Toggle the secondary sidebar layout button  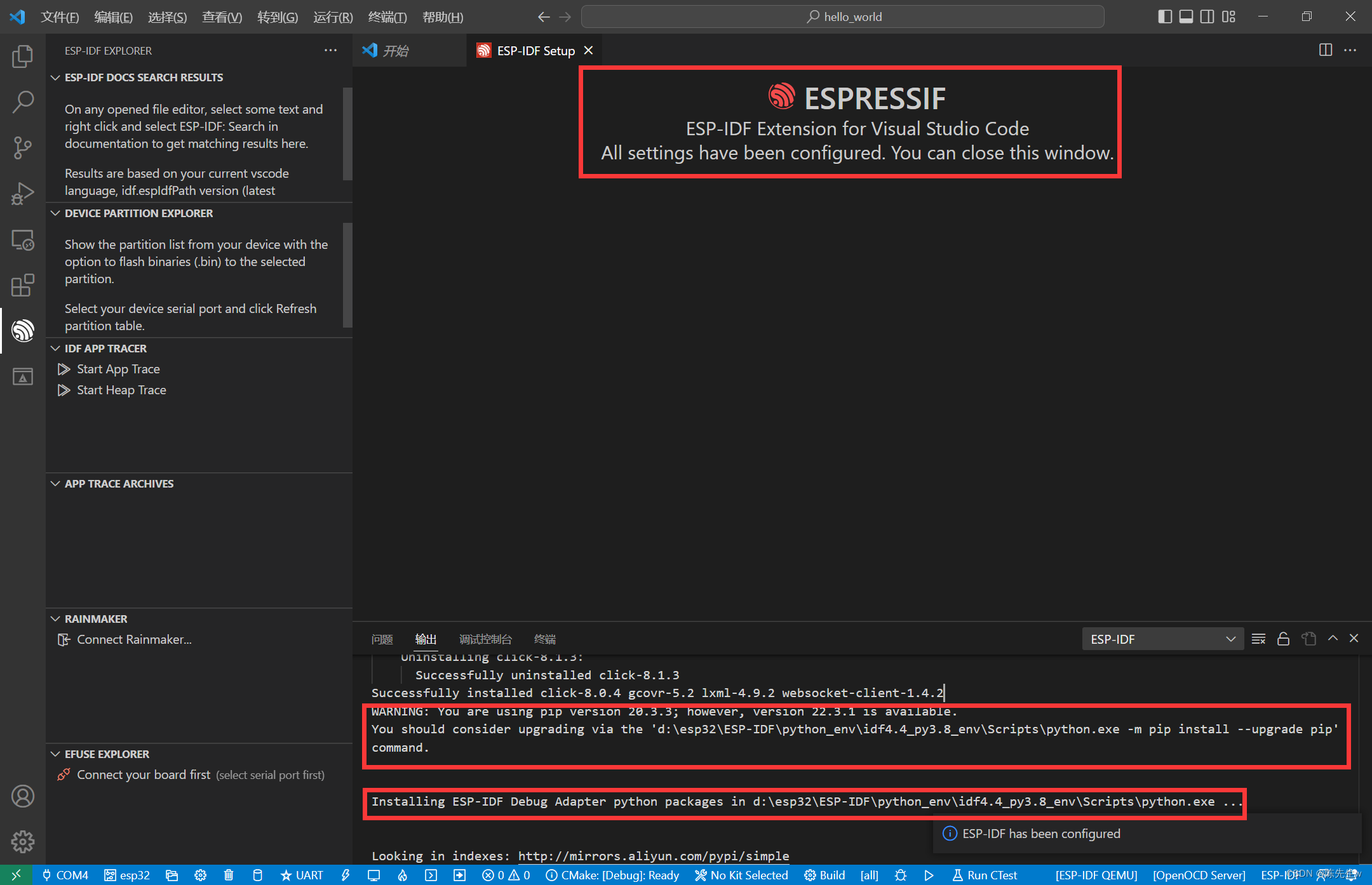[1207, 17]
